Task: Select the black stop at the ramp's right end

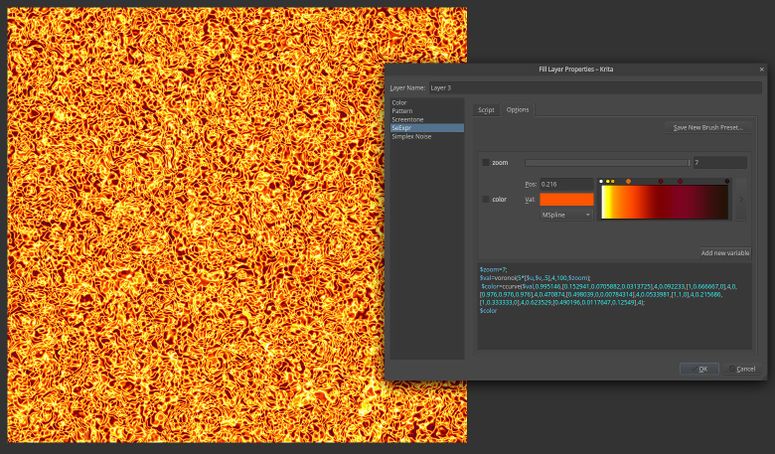Action: click(727, 182)
